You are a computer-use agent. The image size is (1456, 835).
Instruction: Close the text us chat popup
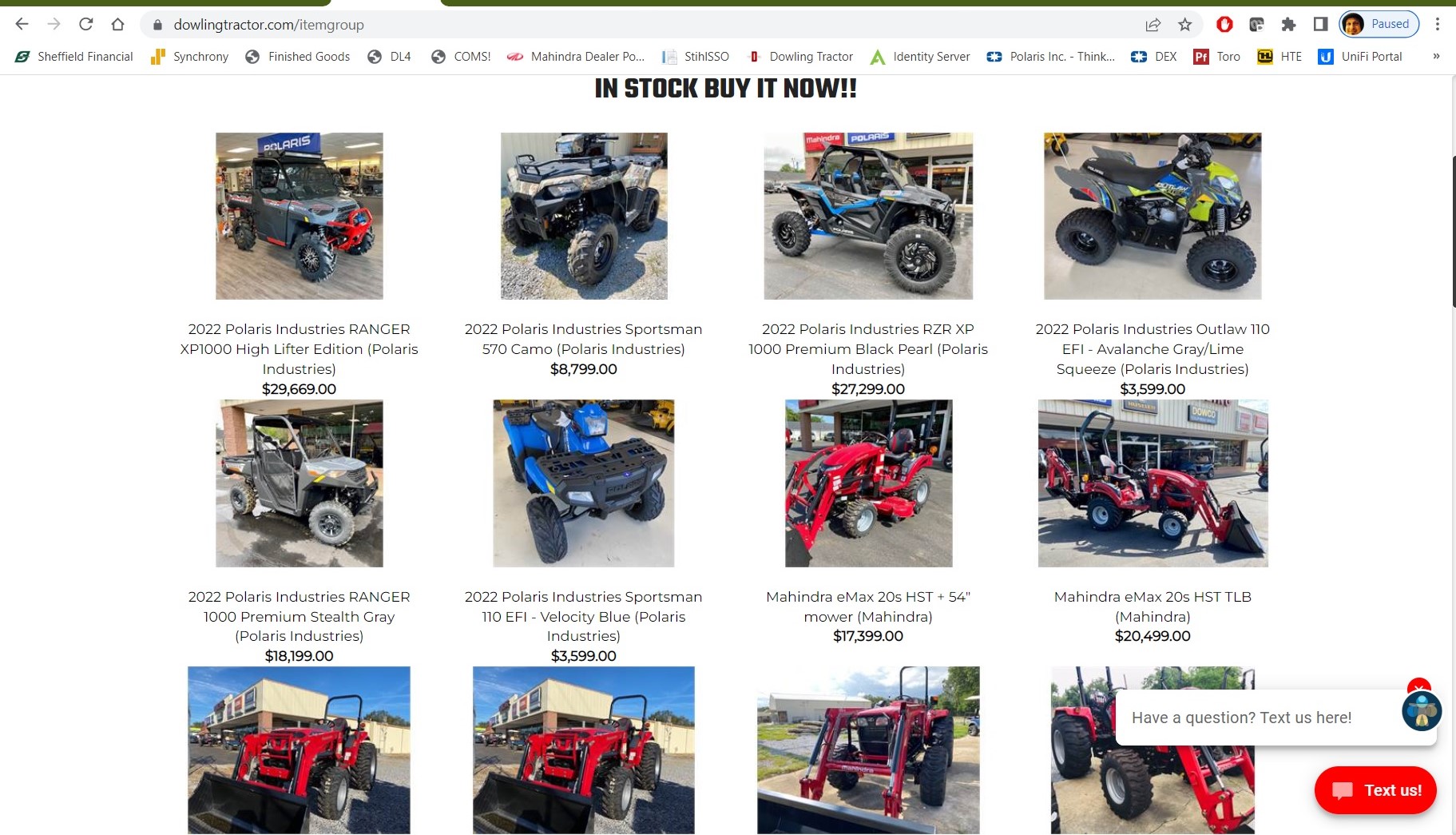click(x=1418, y=687)
